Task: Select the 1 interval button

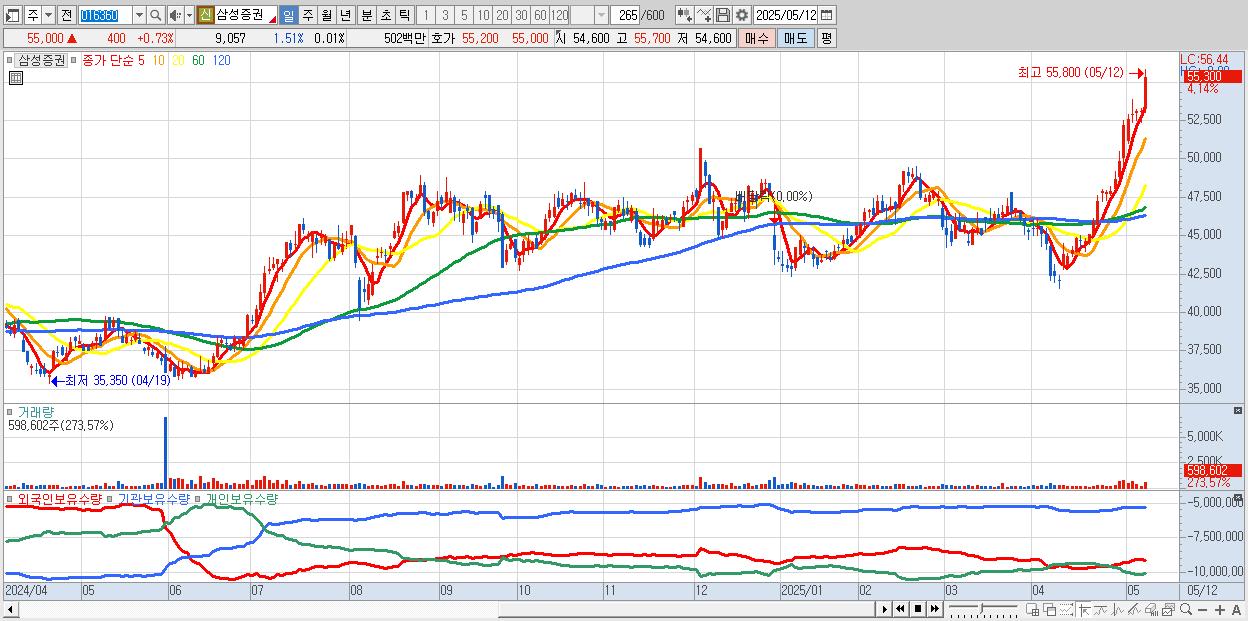Action: (425, 15)
